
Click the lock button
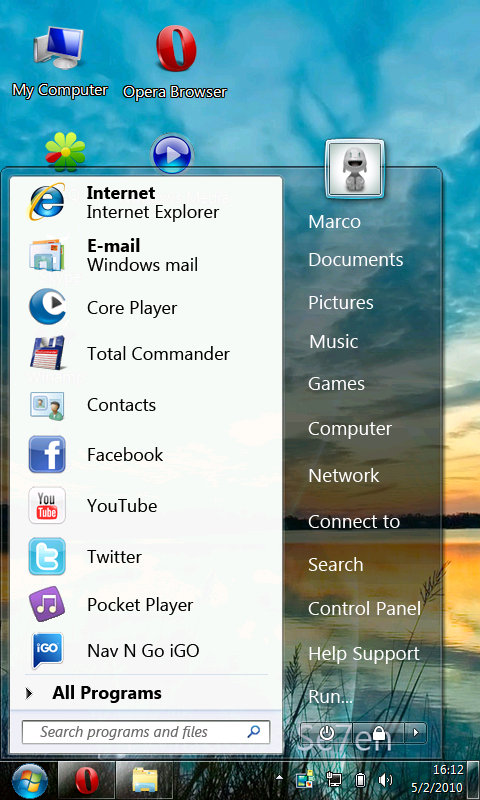coord(378,733)
